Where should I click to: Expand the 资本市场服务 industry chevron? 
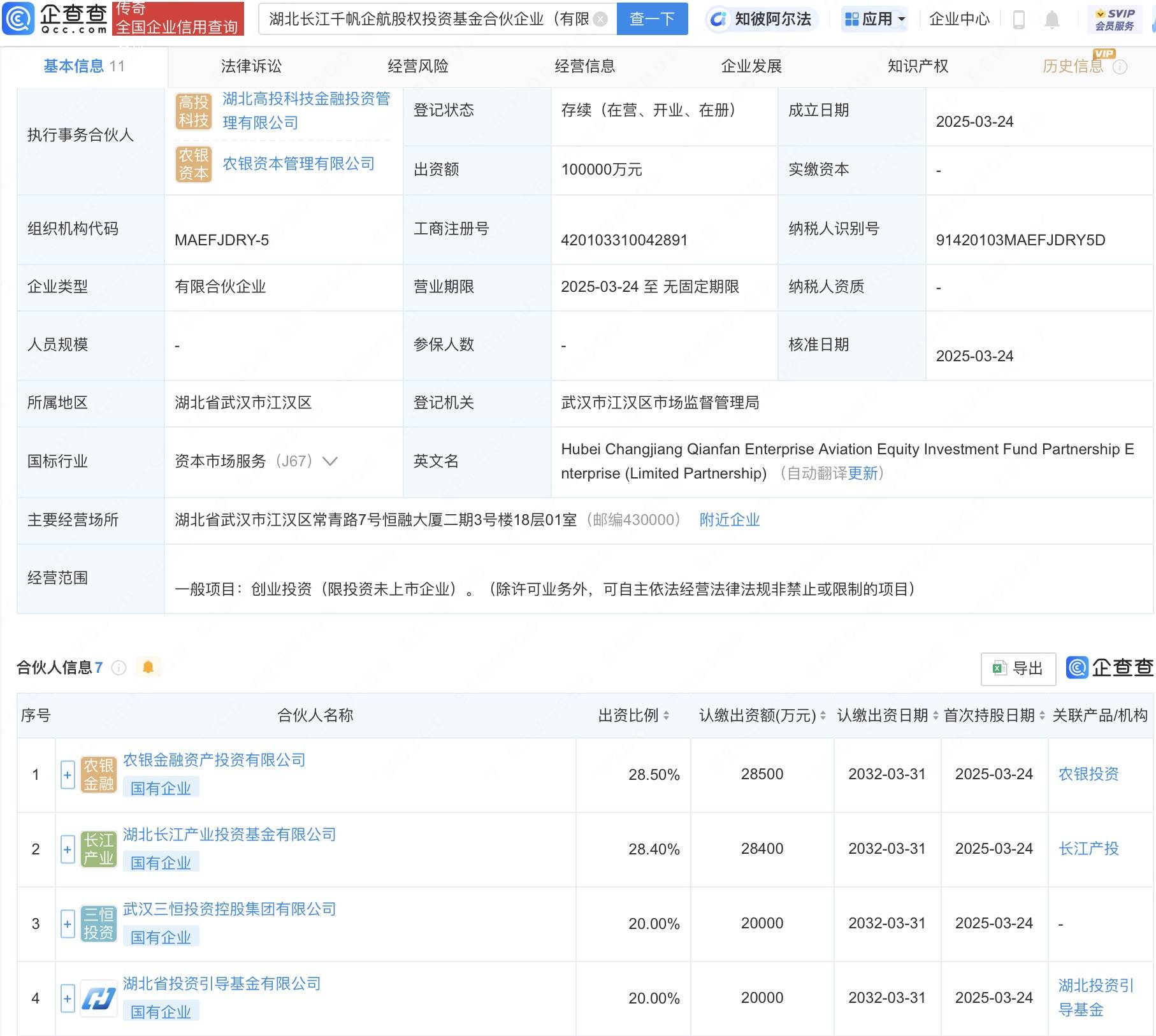[x=330, y=461]
